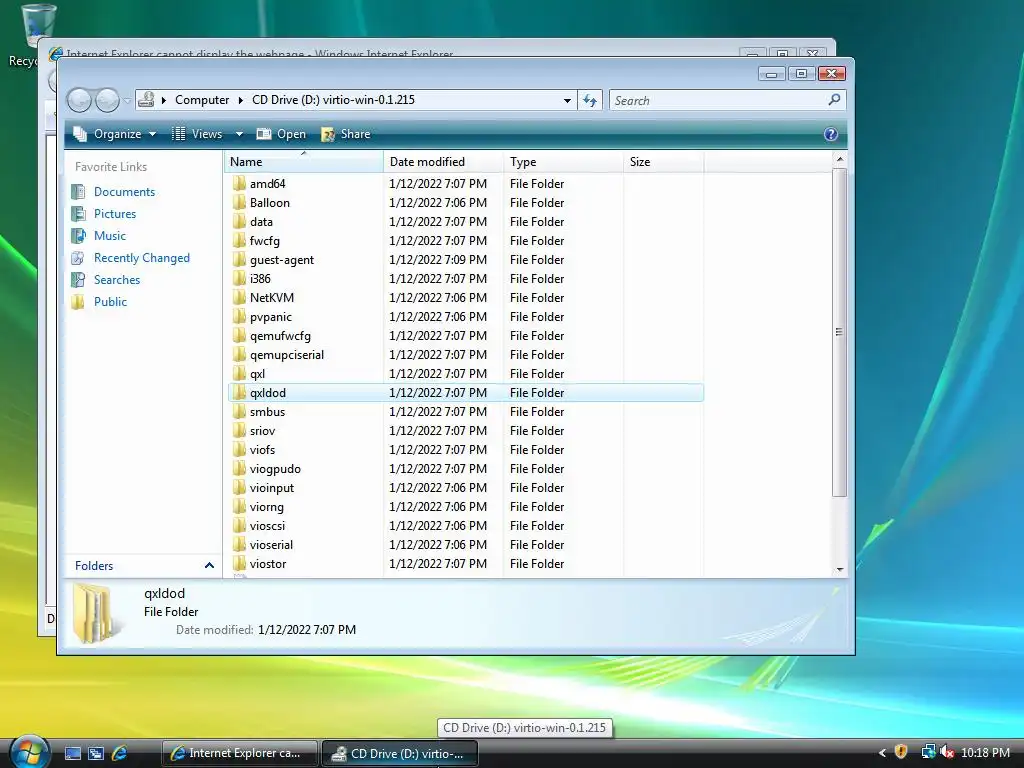Image resolution: width=1024 pixels, height=768 pixels.
Task: Select the NetKVM folder icon
Action: coord(240,297)
